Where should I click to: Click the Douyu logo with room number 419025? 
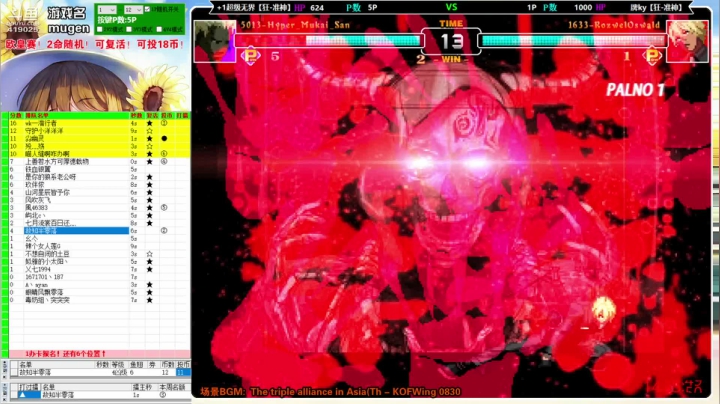click(22, 19)
